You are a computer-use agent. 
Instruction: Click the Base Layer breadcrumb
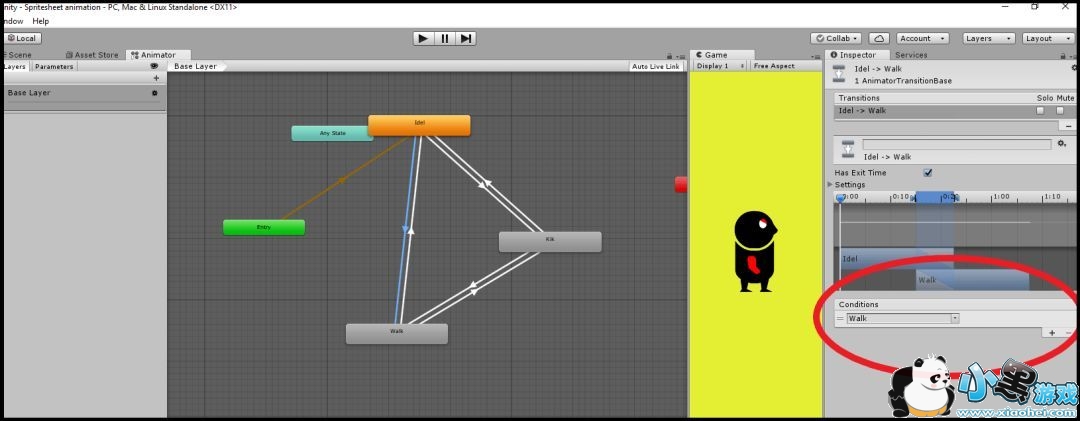pos(196,67)
